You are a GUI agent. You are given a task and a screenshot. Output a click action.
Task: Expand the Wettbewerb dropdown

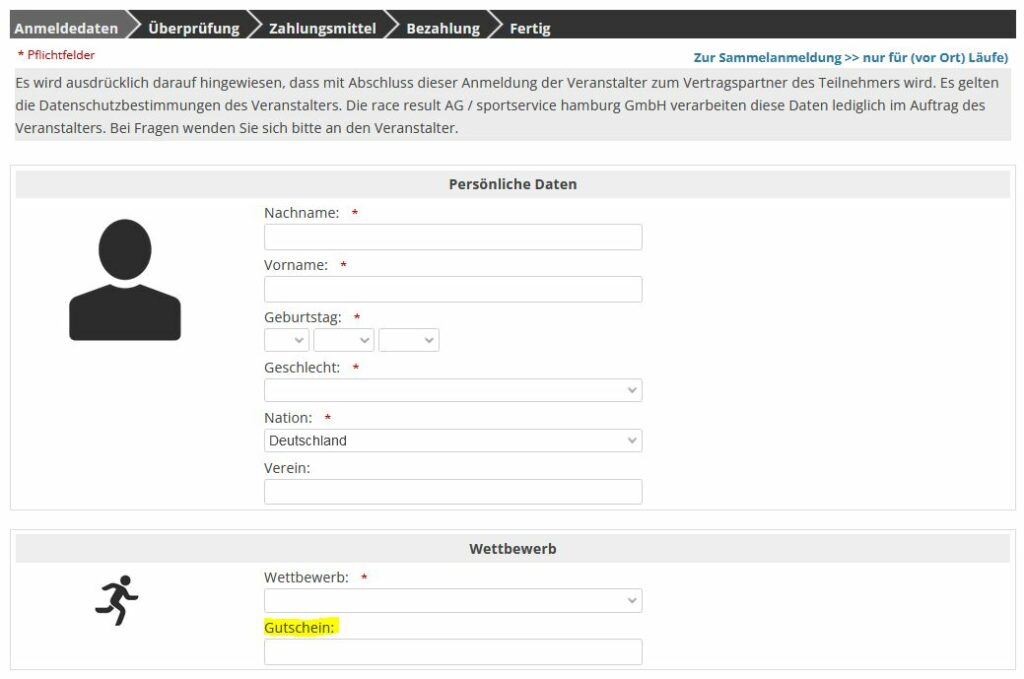453,601
